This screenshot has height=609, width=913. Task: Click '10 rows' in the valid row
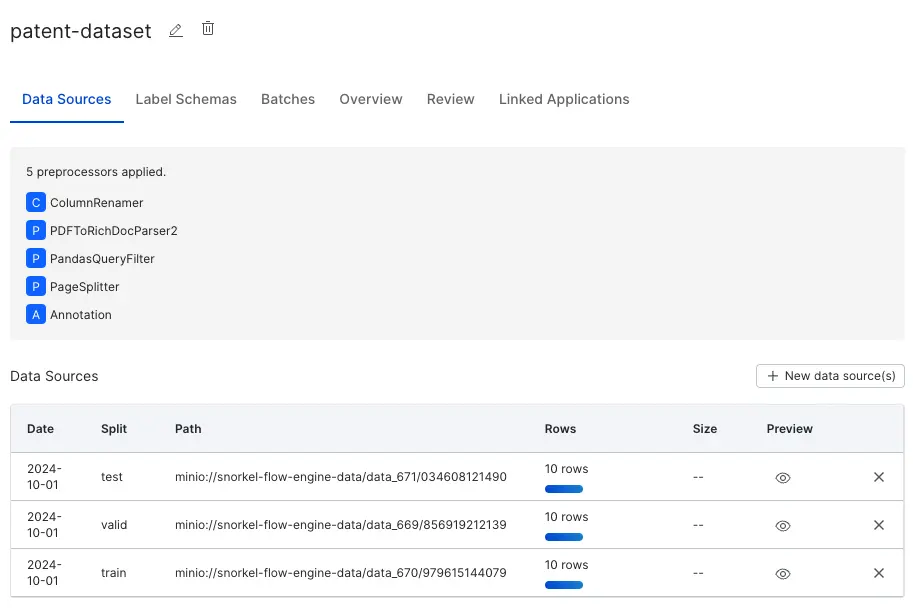coord(567,517)
